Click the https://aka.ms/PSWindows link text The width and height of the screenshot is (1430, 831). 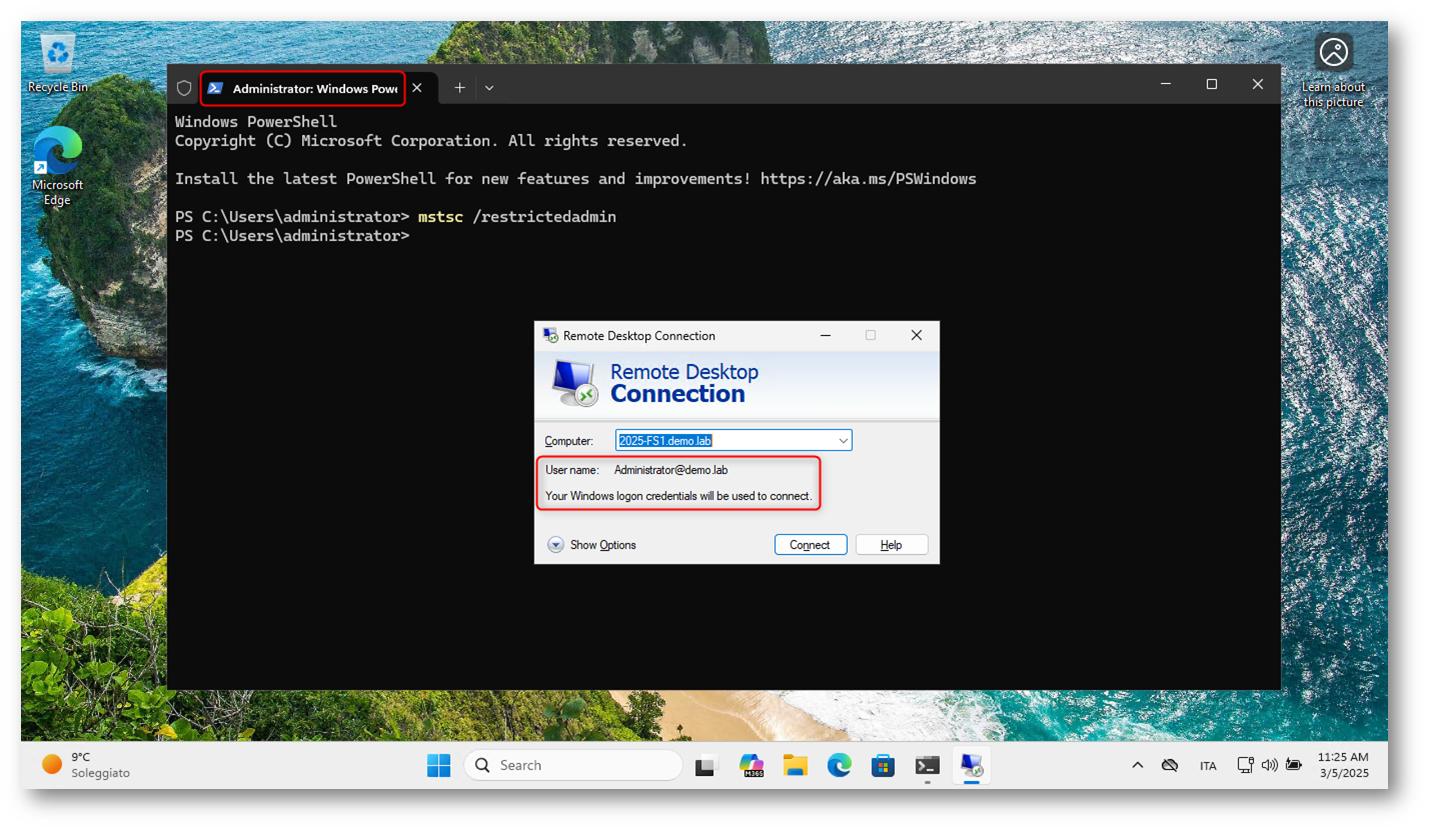(868, 179)
